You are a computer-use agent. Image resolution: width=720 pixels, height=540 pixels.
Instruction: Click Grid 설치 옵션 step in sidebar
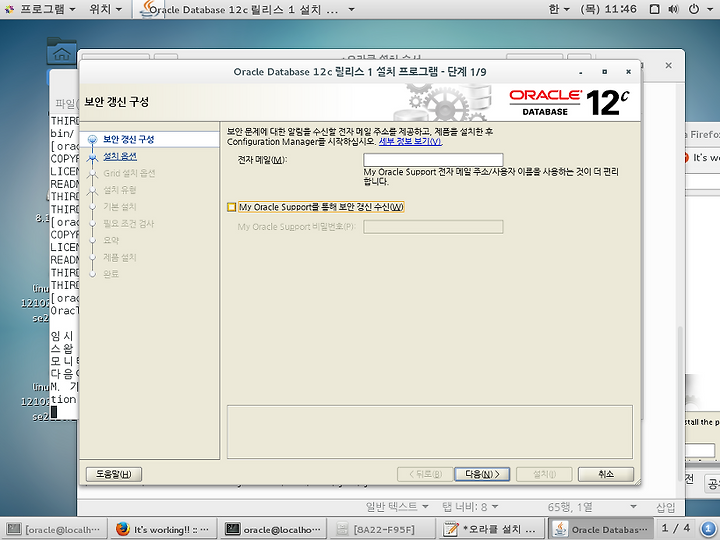coord(129,173)
